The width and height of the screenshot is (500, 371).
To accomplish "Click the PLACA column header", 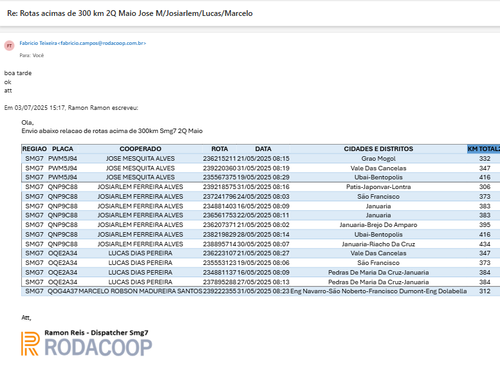I will click(63, 149).
